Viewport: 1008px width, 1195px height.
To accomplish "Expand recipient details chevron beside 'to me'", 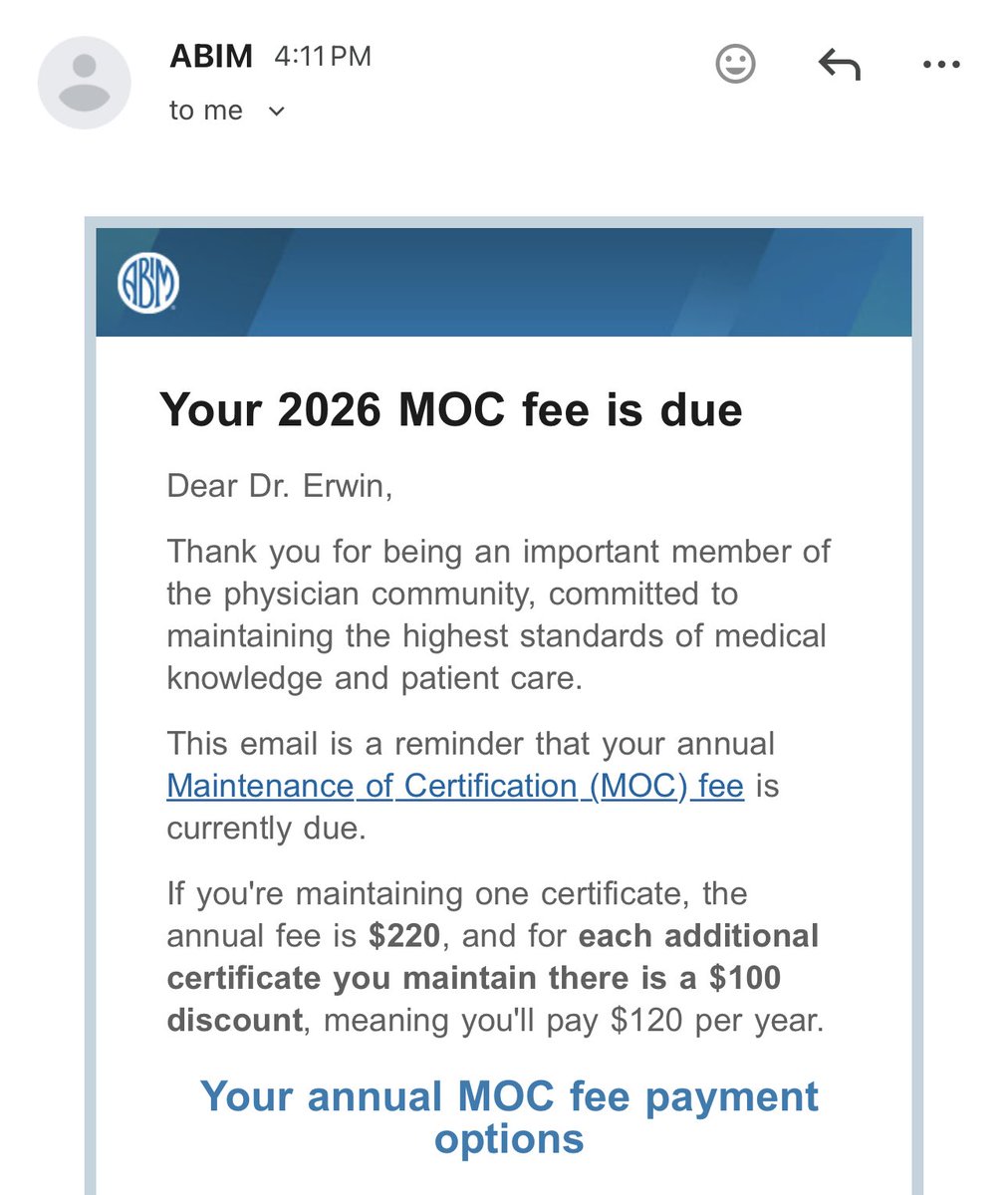I will coord(277,111).
